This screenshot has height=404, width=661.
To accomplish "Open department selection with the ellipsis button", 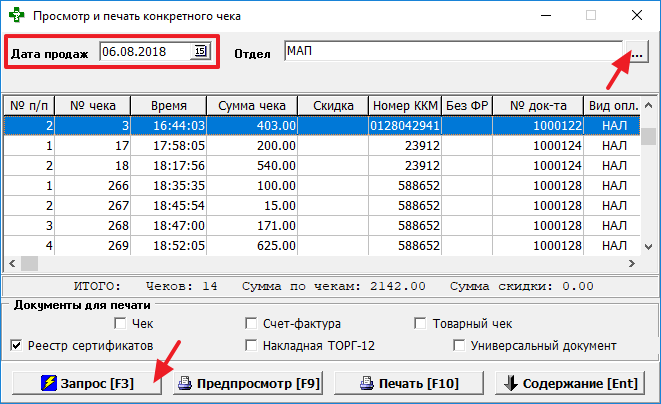I will click(637, 51).
